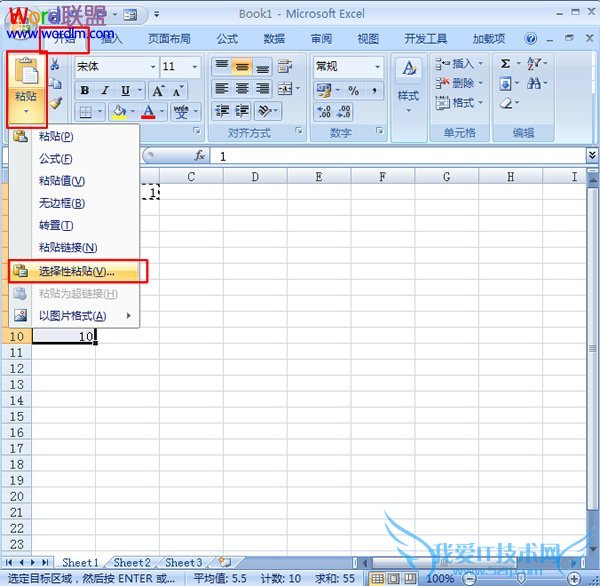The height and width of the screenshot is (586, 600).
Task: Open the text orientation tool
Action: (265, 111)
